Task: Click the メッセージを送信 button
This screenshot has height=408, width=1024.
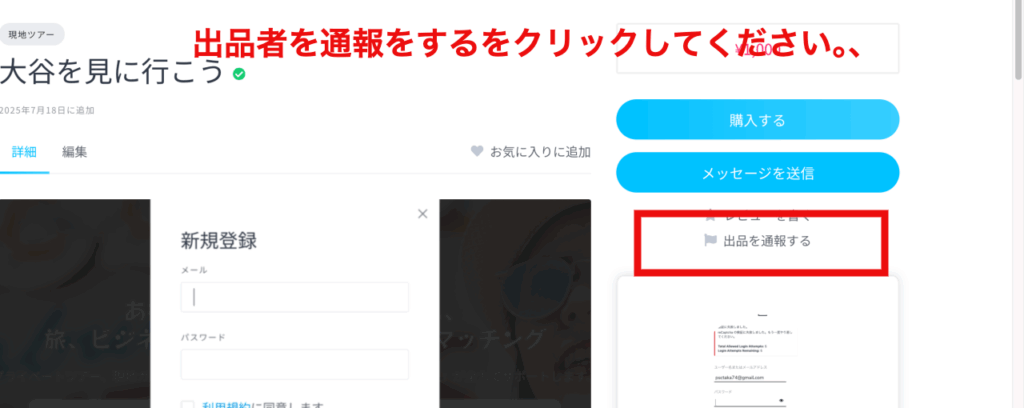Action: pyautogui.click(x=758, y=172)
